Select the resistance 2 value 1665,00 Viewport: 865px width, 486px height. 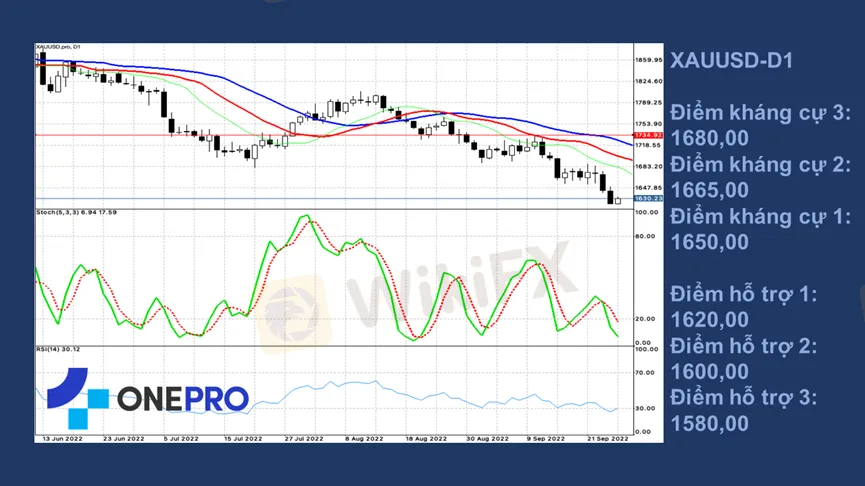click(709, 189)
